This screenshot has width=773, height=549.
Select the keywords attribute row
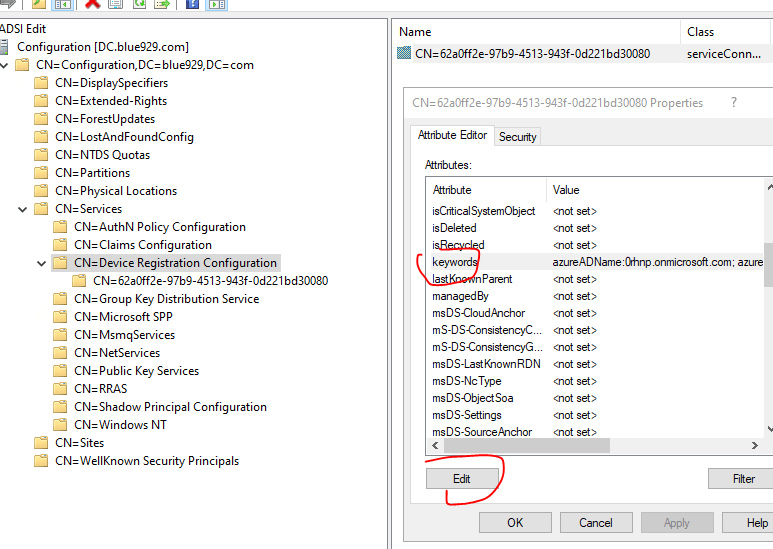point(455,262)
